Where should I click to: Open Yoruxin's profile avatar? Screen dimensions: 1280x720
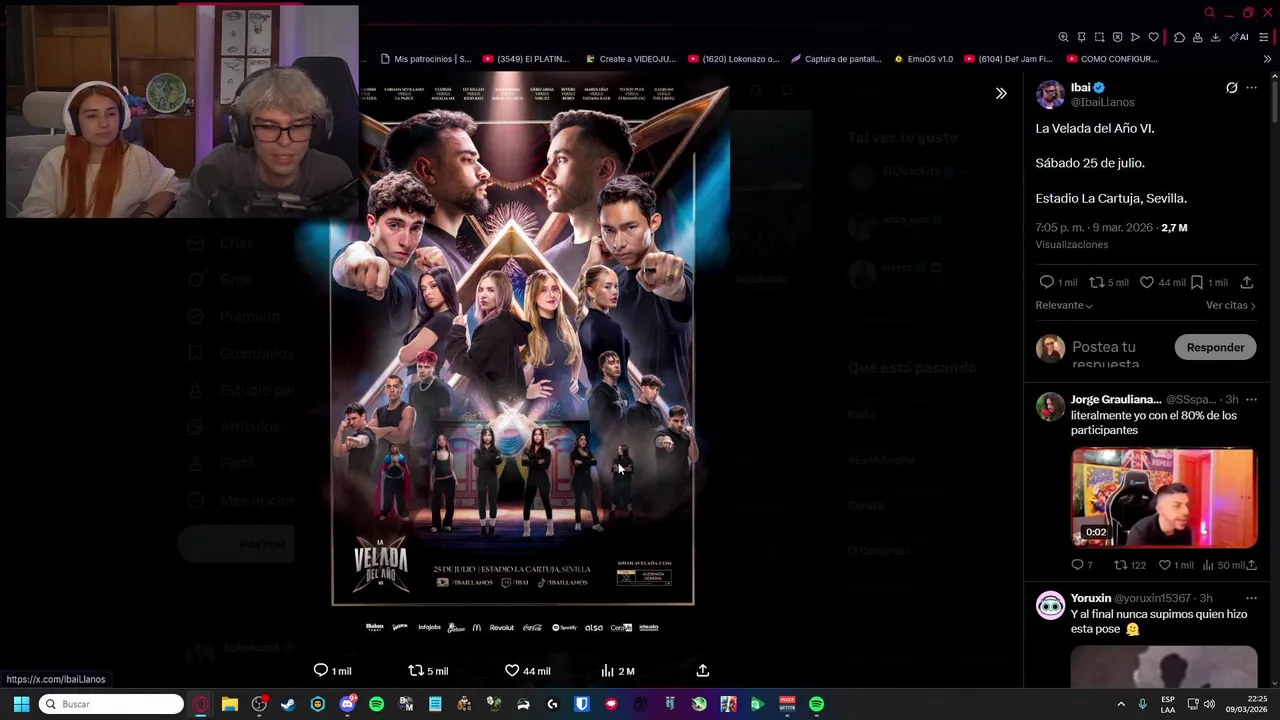1050,606
